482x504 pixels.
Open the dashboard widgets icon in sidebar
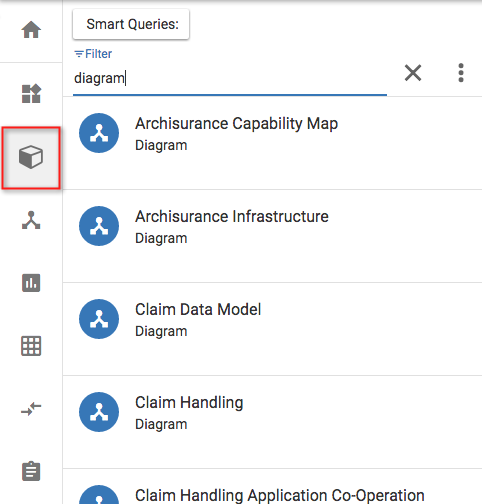tap(31, 93)
